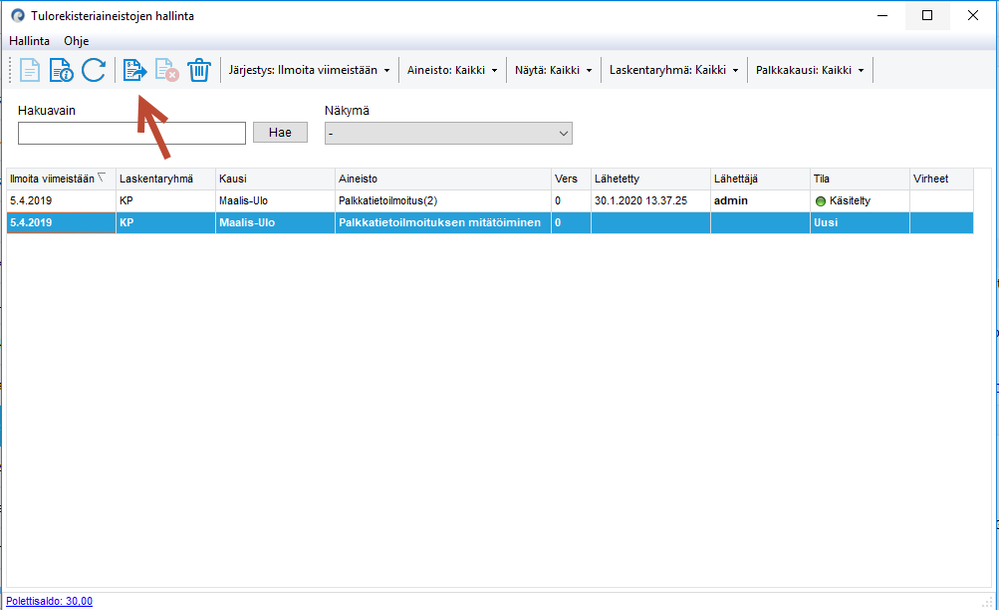Expand the Järjestys sort order dropdown
The image size is (999, 610).
[x=309, y=70]
